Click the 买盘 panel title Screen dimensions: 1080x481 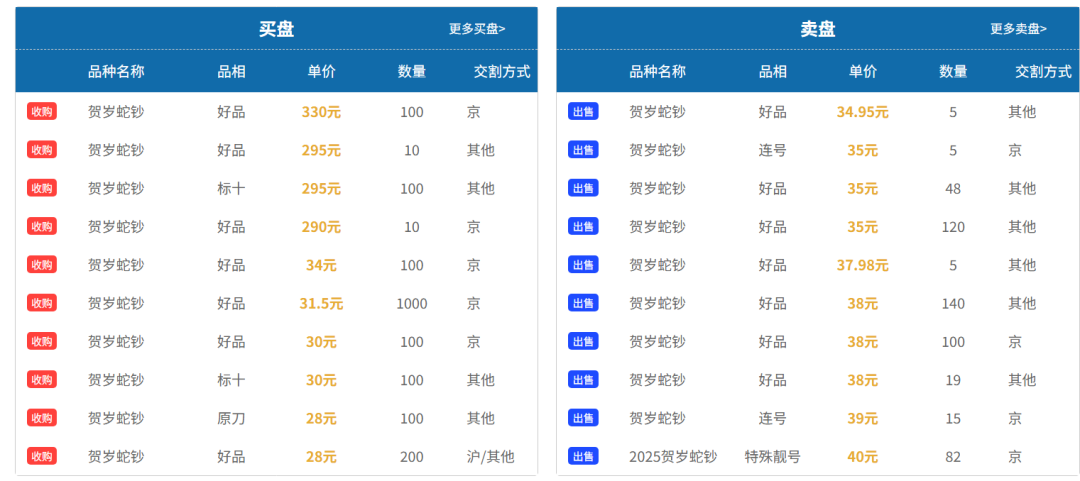(277, 29)
